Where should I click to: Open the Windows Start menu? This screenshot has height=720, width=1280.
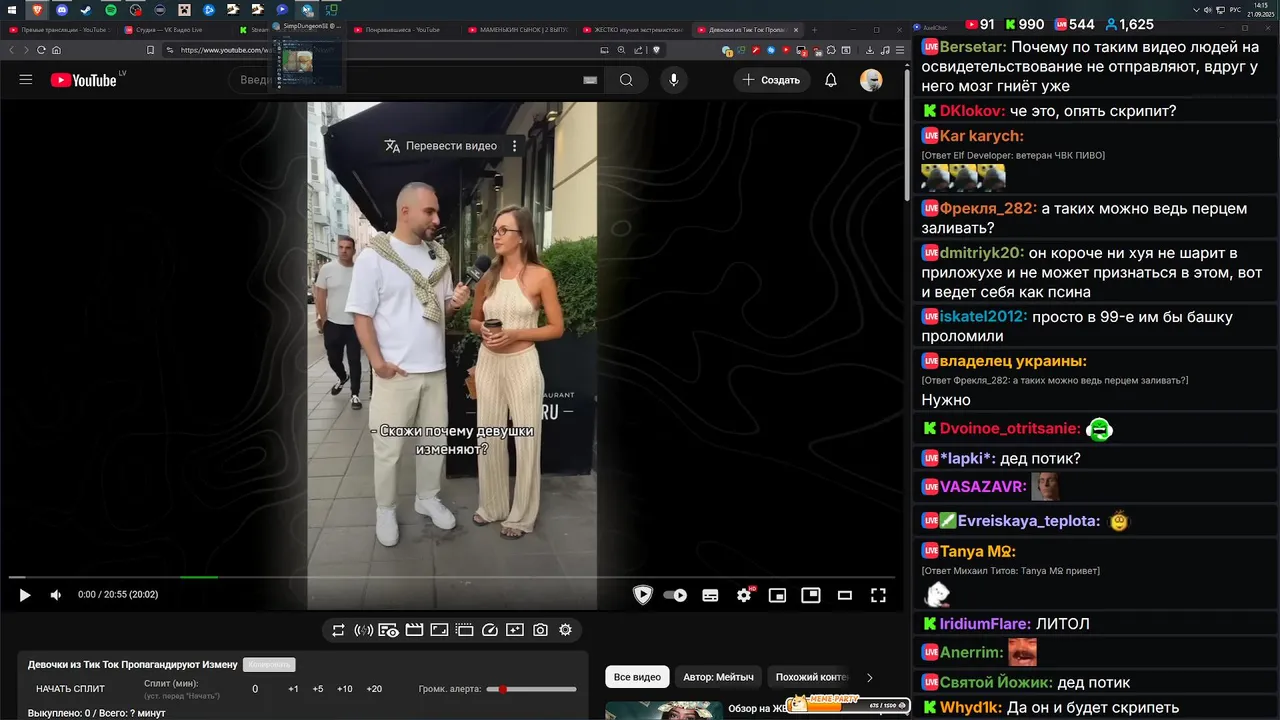click(x=10, y=10)
